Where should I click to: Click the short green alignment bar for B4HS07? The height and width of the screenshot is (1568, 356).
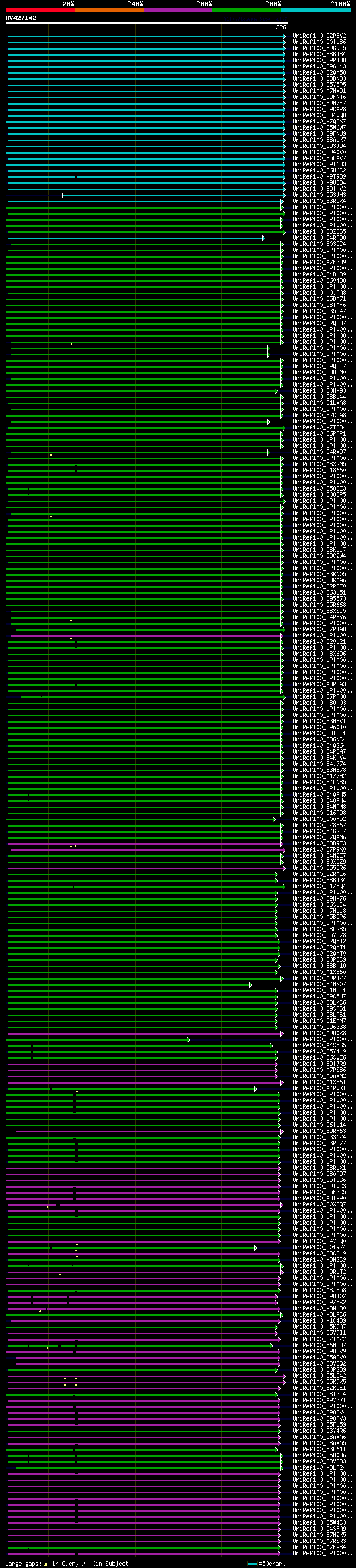click(x=130, y=985)
